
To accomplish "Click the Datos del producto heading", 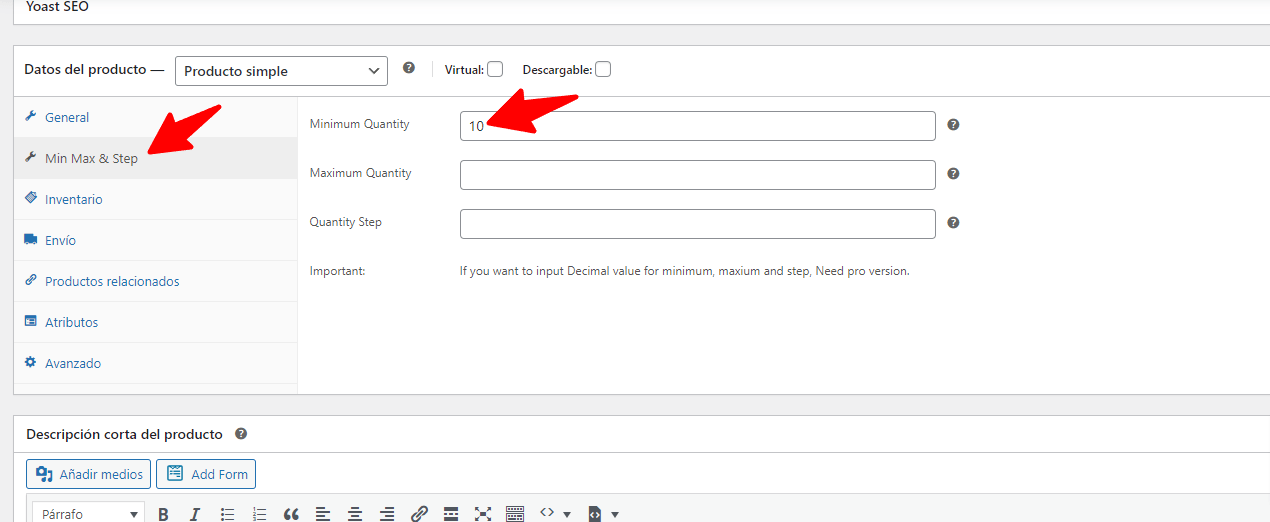I will [94, 70].
